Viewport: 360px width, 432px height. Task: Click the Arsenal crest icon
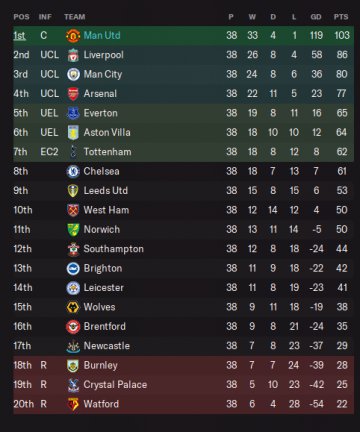[73, 94]
